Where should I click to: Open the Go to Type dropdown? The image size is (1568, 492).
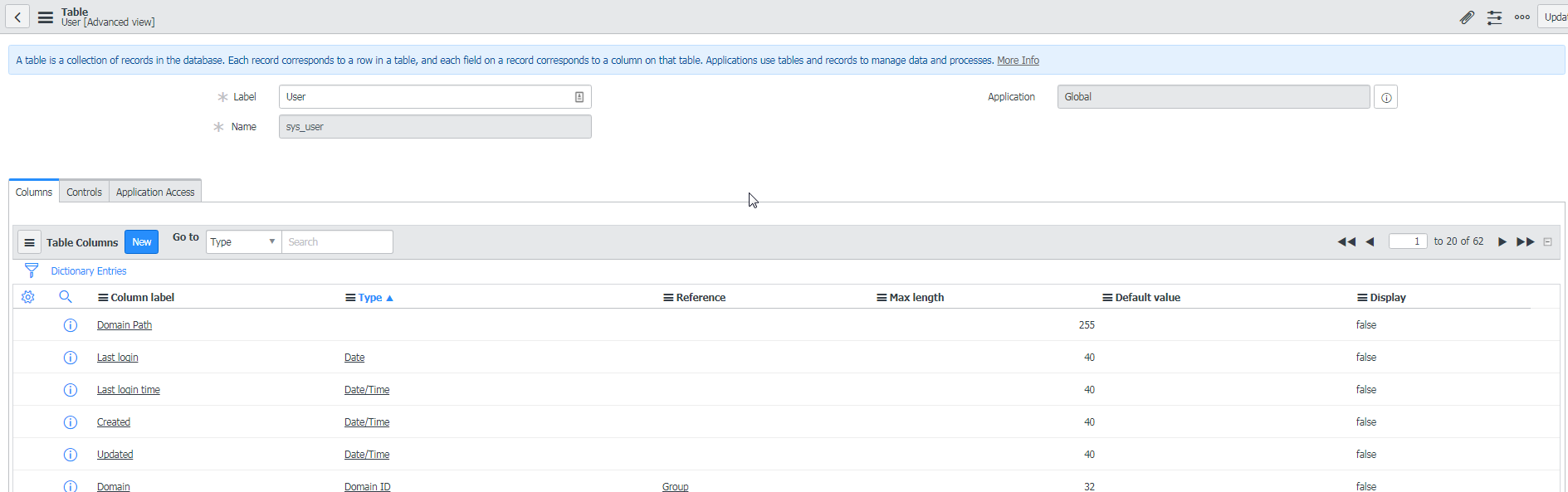(243, 242)
